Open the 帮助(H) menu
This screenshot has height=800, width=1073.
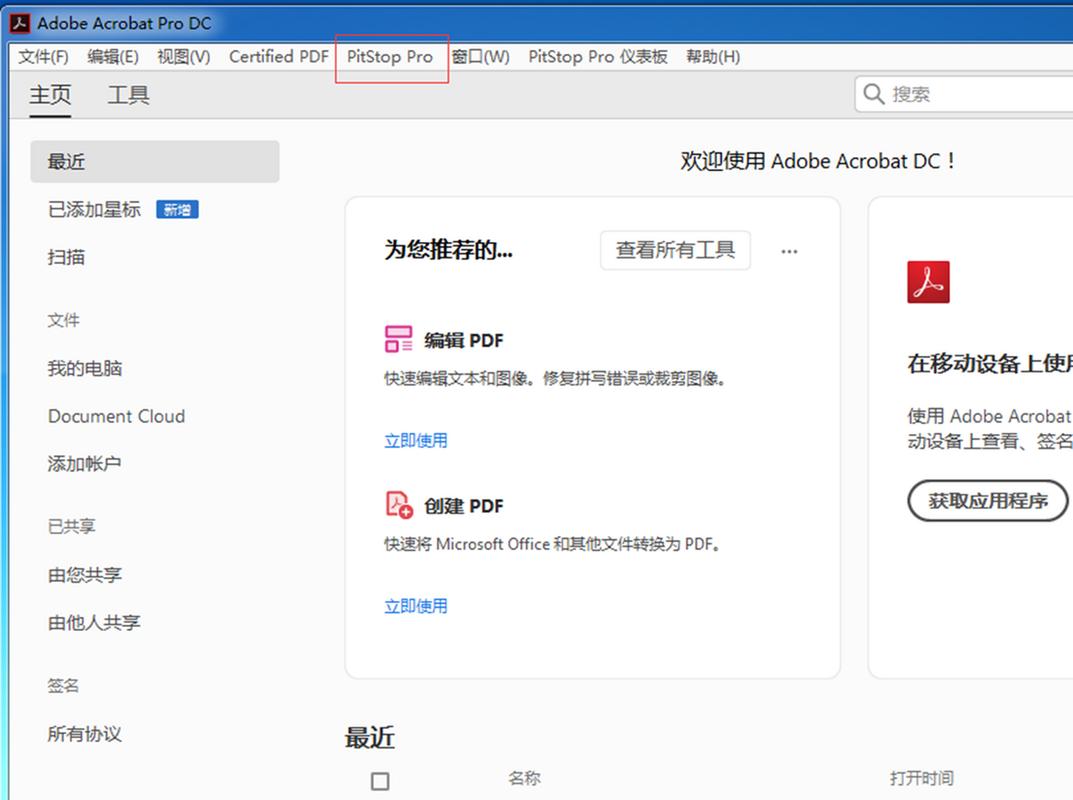[713, 57]
